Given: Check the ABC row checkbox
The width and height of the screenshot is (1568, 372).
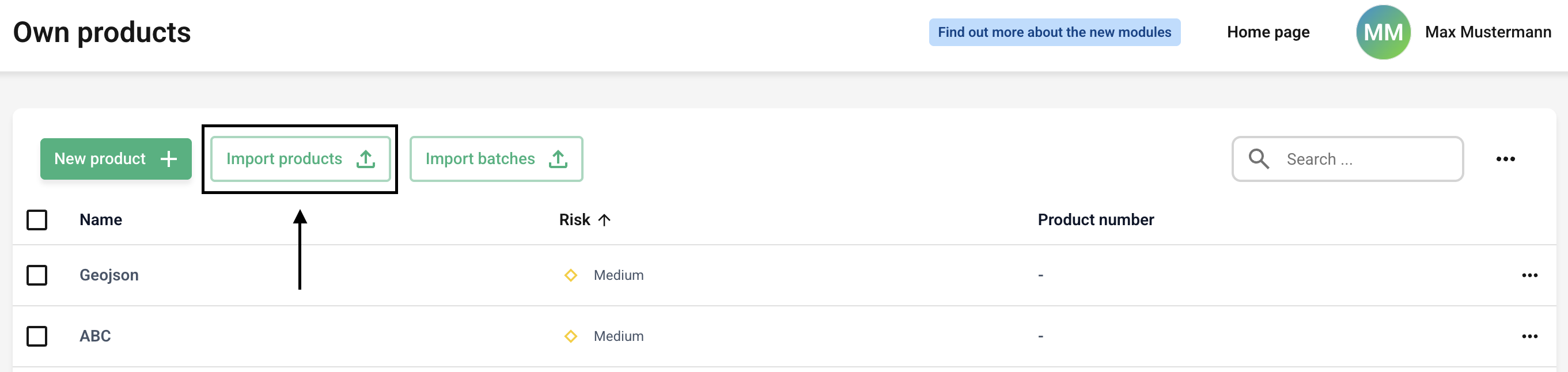Looking at the screenshot, I should pyautogui.click(x=37, y=336).
